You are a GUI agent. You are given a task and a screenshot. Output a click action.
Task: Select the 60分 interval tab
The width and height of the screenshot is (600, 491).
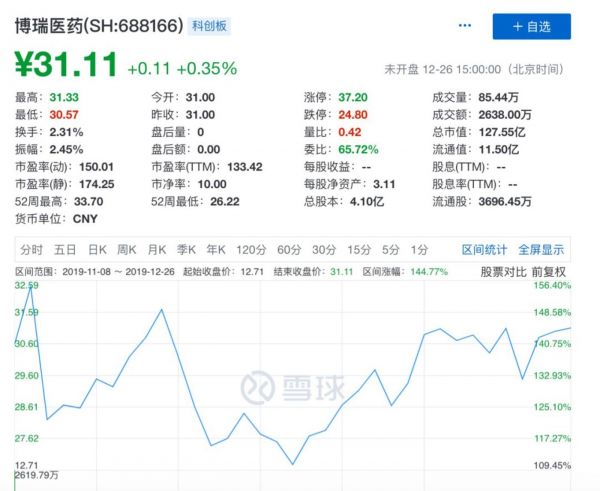coord(288,249)
